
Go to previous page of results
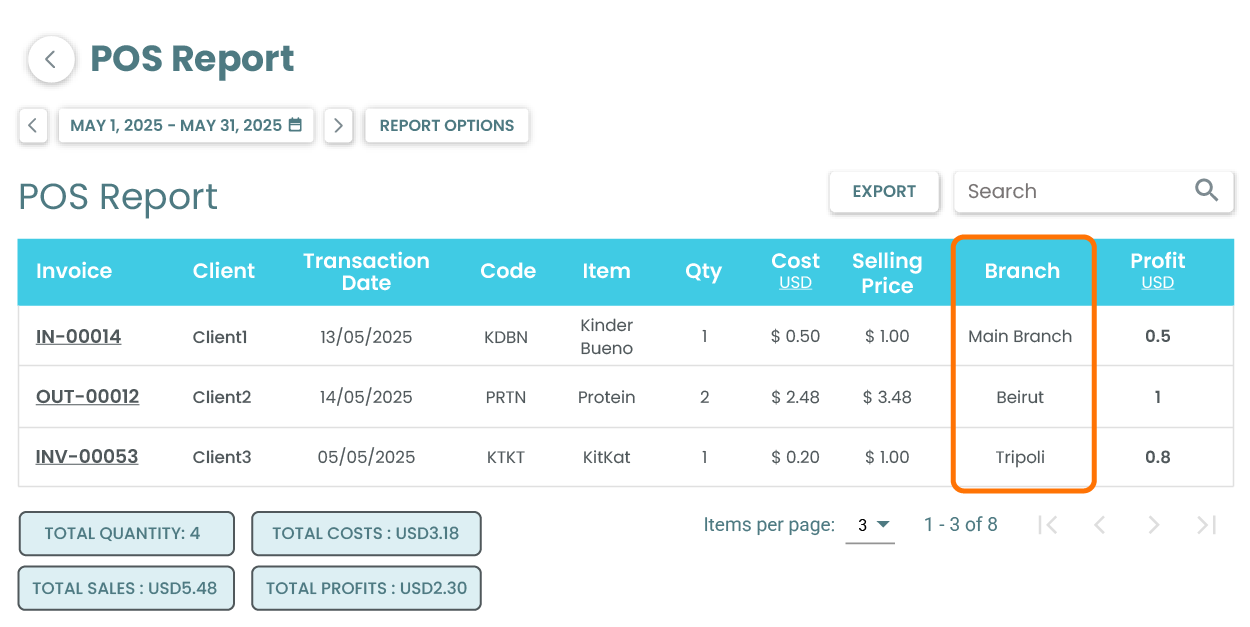click(x=1099, y=525)
